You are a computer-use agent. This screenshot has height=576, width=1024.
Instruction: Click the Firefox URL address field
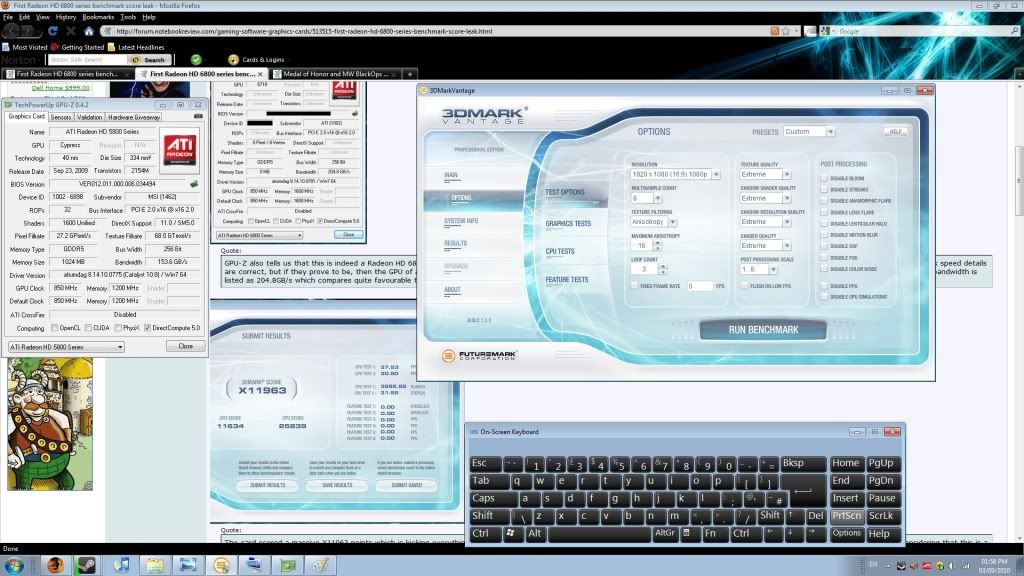pos(435,31)
